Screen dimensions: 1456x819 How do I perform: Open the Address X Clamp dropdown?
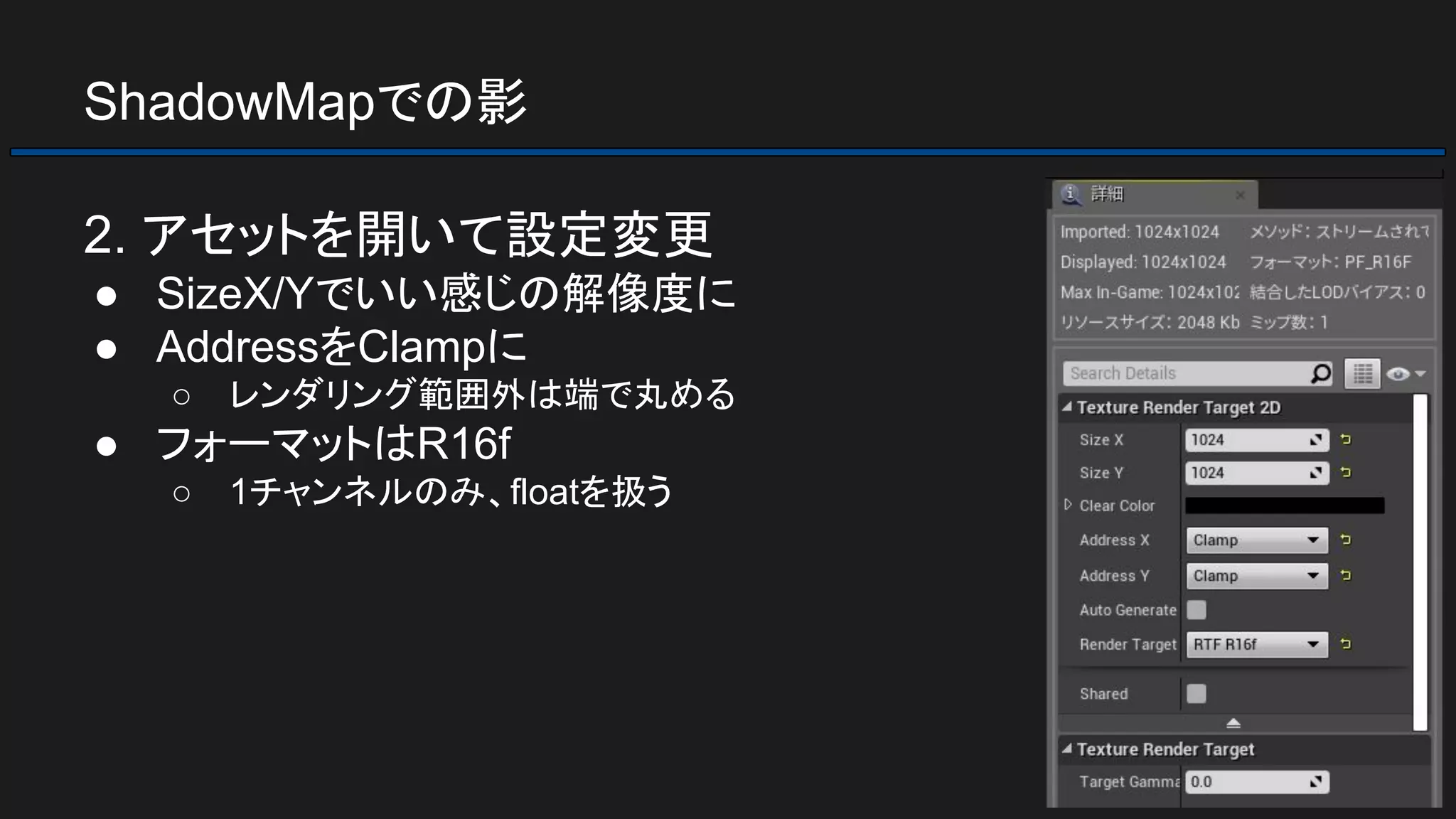click(x=1257, y=540)
